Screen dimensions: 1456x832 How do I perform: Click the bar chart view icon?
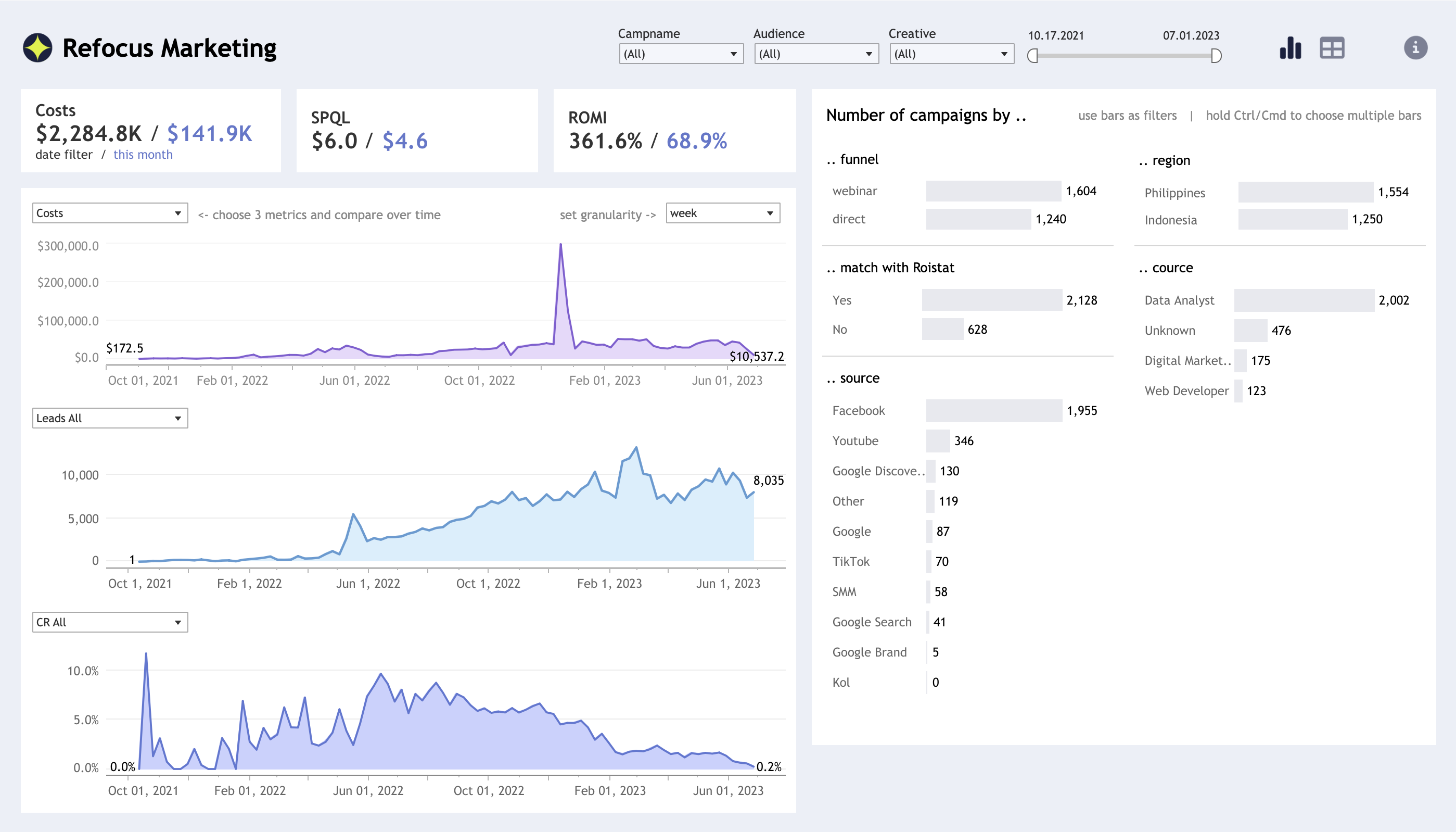(1290, 48)
